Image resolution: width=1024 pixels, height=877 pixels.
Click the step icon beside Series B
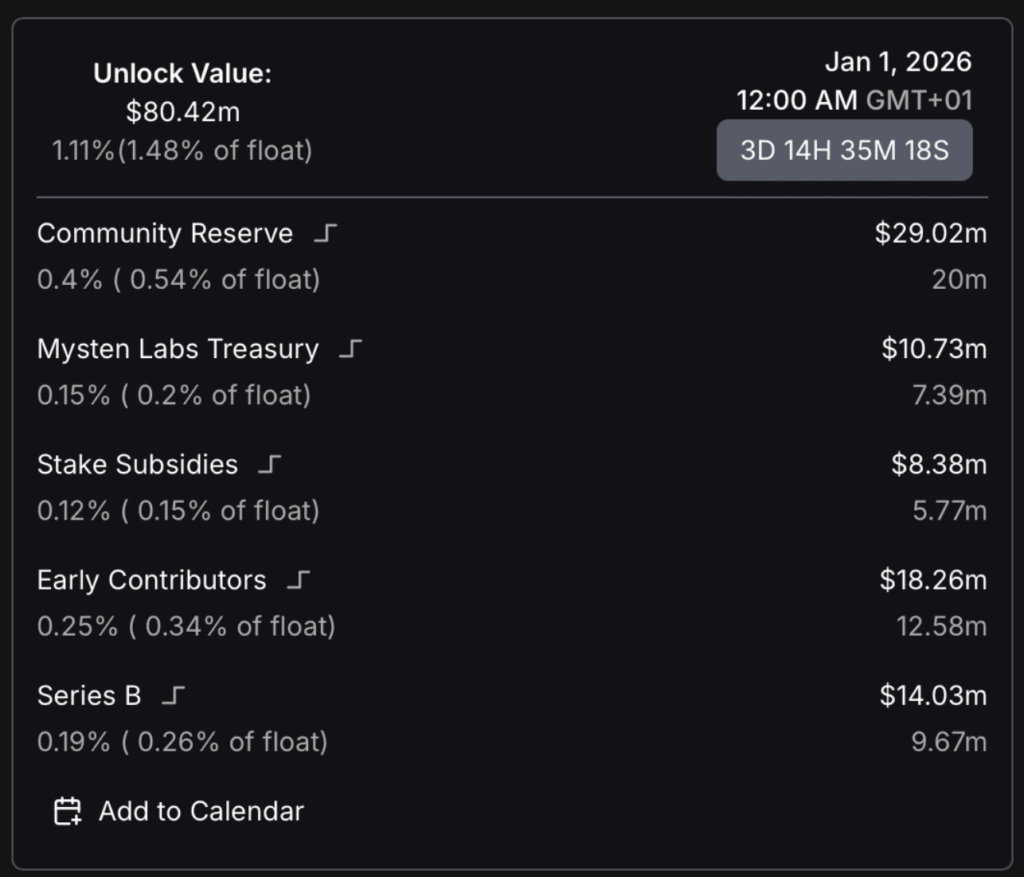point(173,696)
